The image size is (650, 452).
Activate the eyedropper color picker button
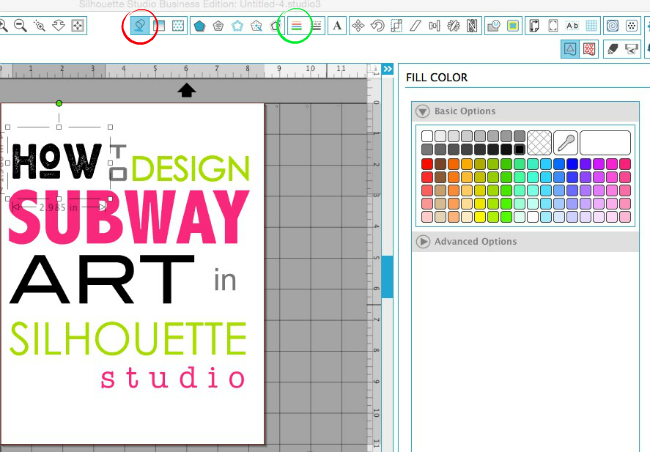tap(565, 142)
